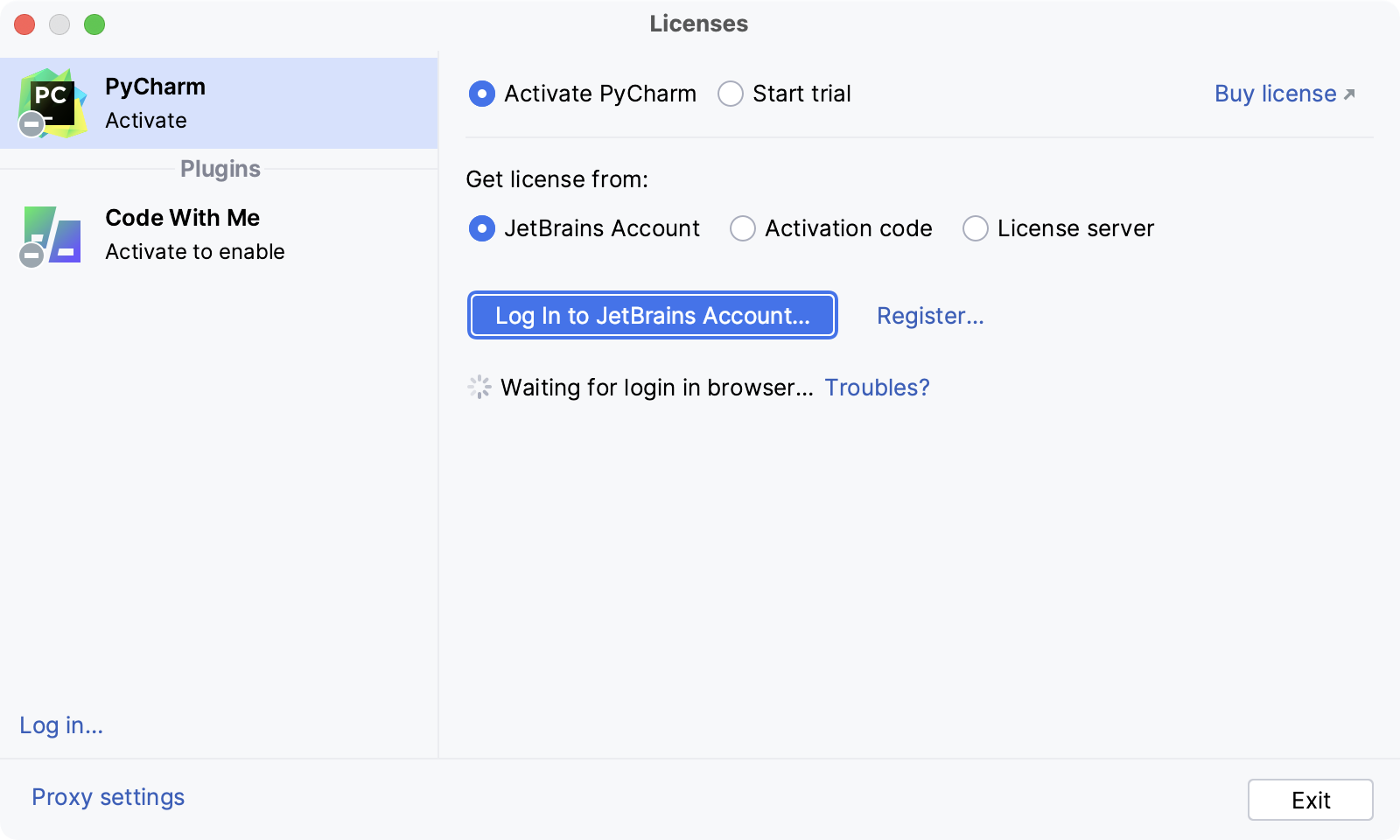The width and height of the screenshot is (1400, 840).
Task: Click Log in... at bottom of sidebar
Action: (59, 725)
